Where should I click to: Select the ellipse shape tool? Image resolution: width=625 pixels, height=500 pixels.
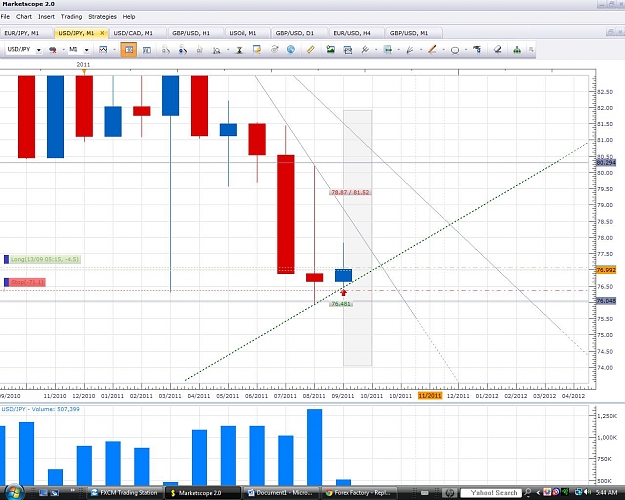click(455, 50)
